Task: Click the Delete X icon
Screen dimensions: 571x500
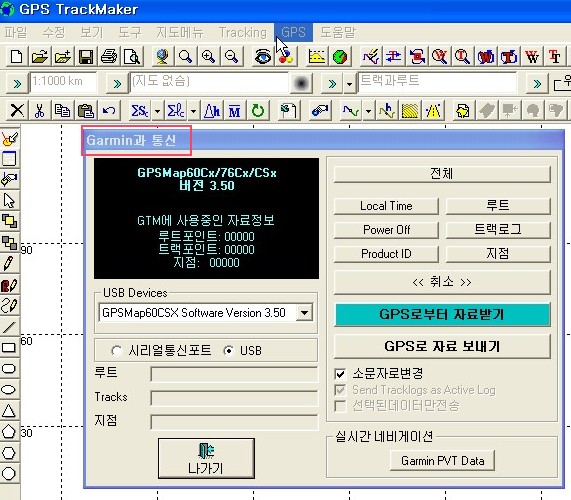Action: coord(17,110)
